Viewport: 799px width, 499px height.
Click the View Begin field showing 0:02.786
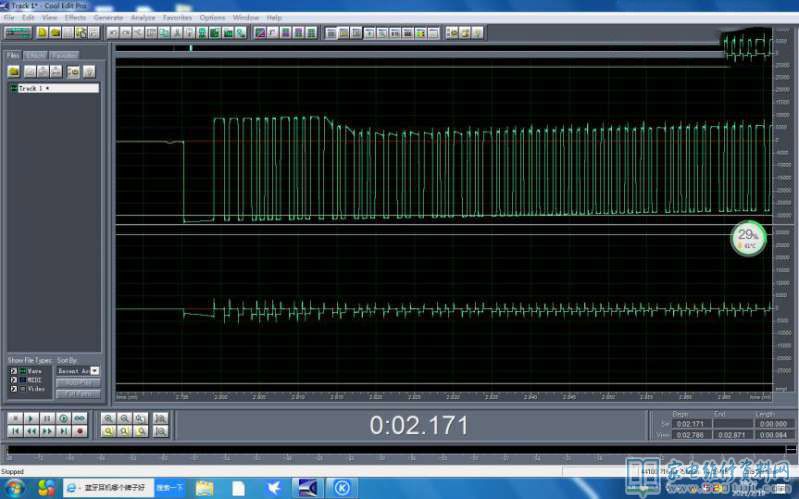coord(690,435)
